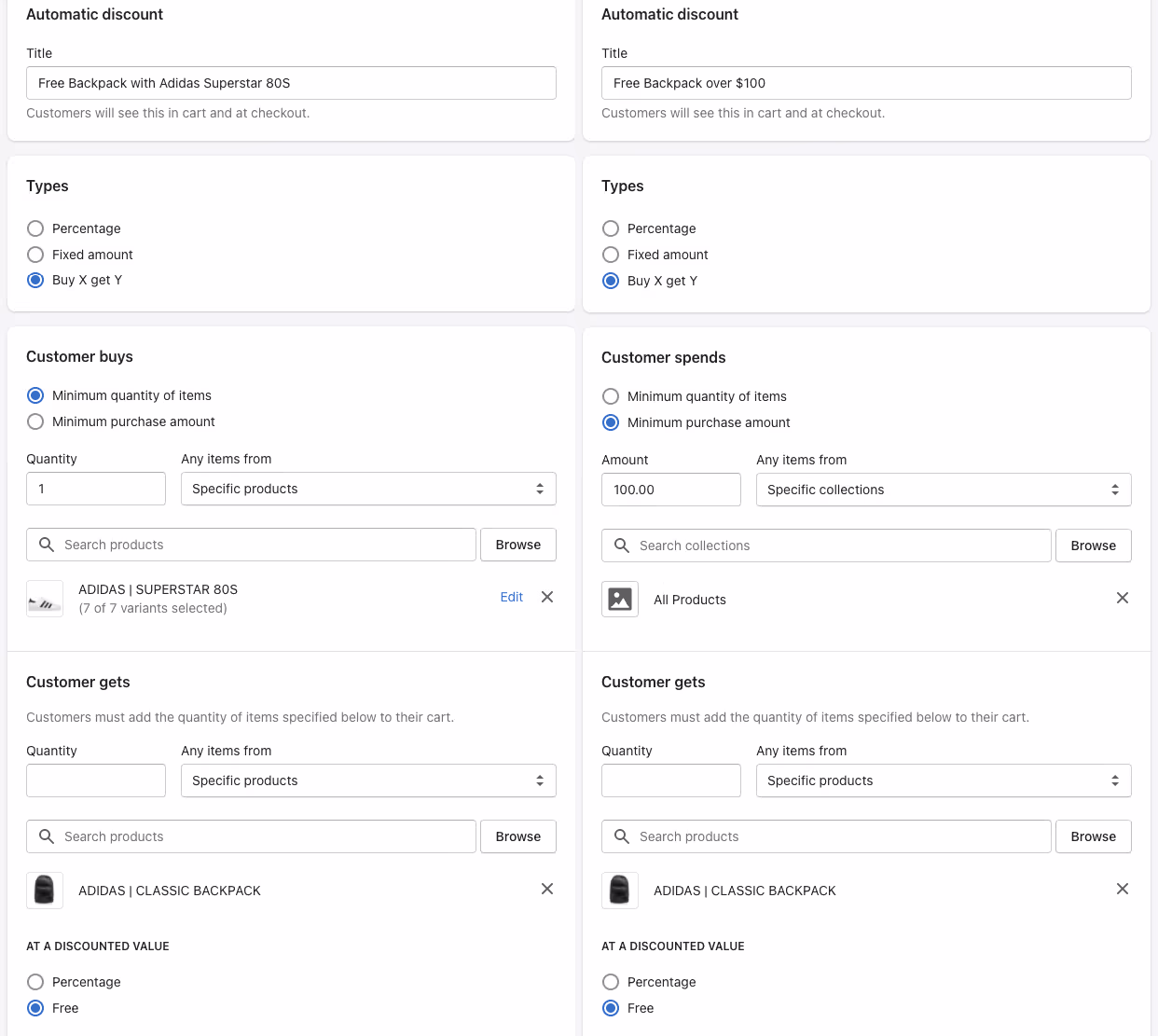Click 'All Products' collection name
1158x1036 pixels.
(x=690, y=600)
